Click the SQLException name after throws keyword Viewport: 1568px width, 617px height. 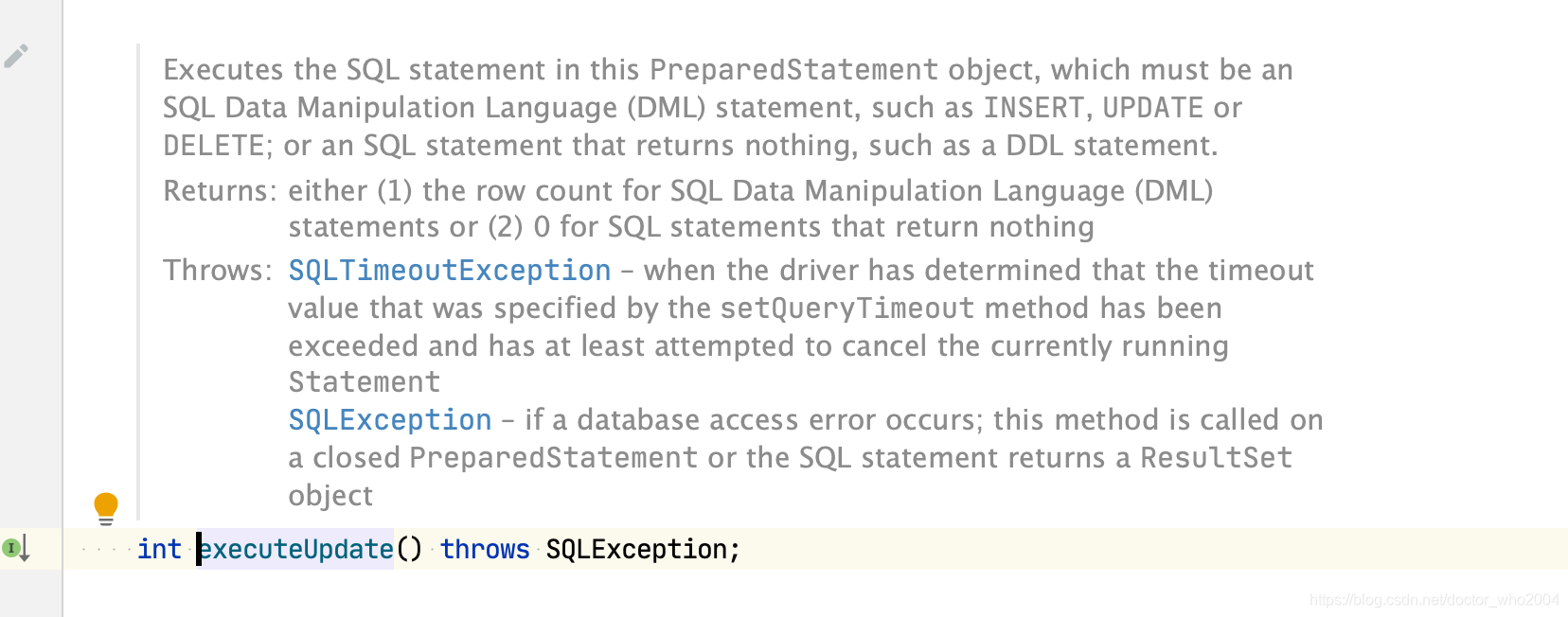pyautogui.click(x=636, y=549)
